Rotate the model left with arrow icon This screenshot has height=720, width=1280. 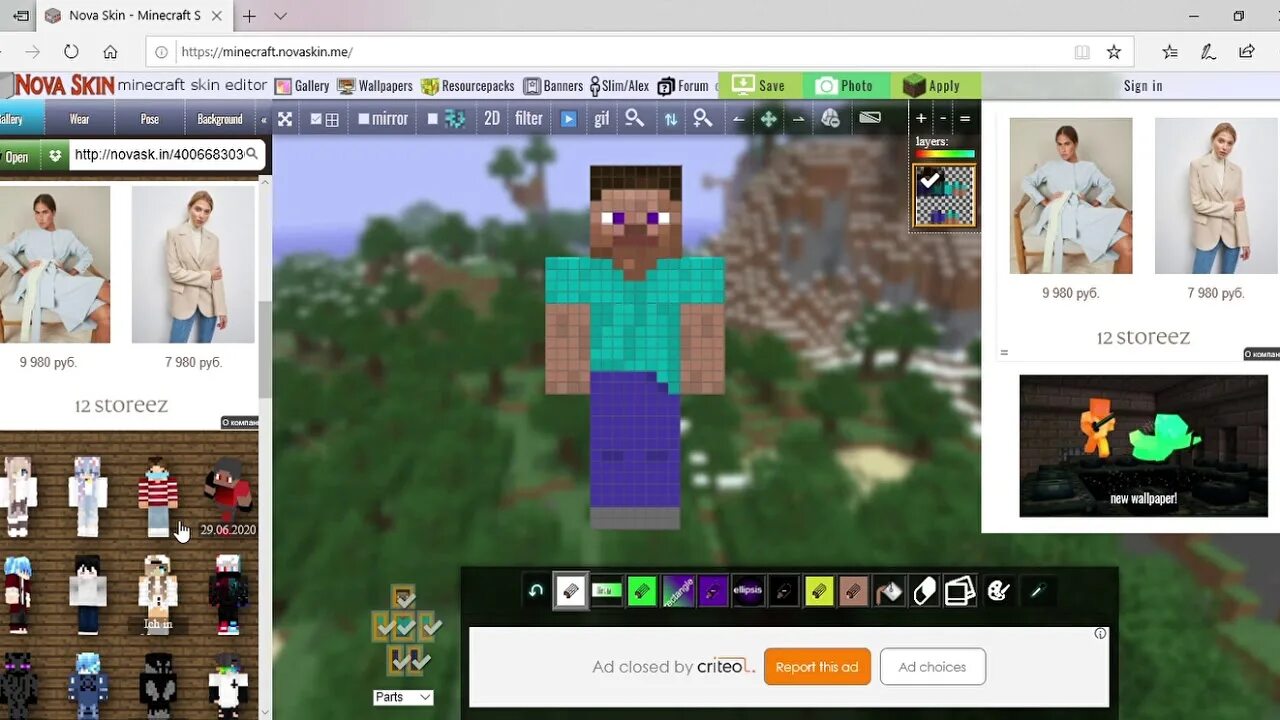pyautogui.click(x=739, y=119)
